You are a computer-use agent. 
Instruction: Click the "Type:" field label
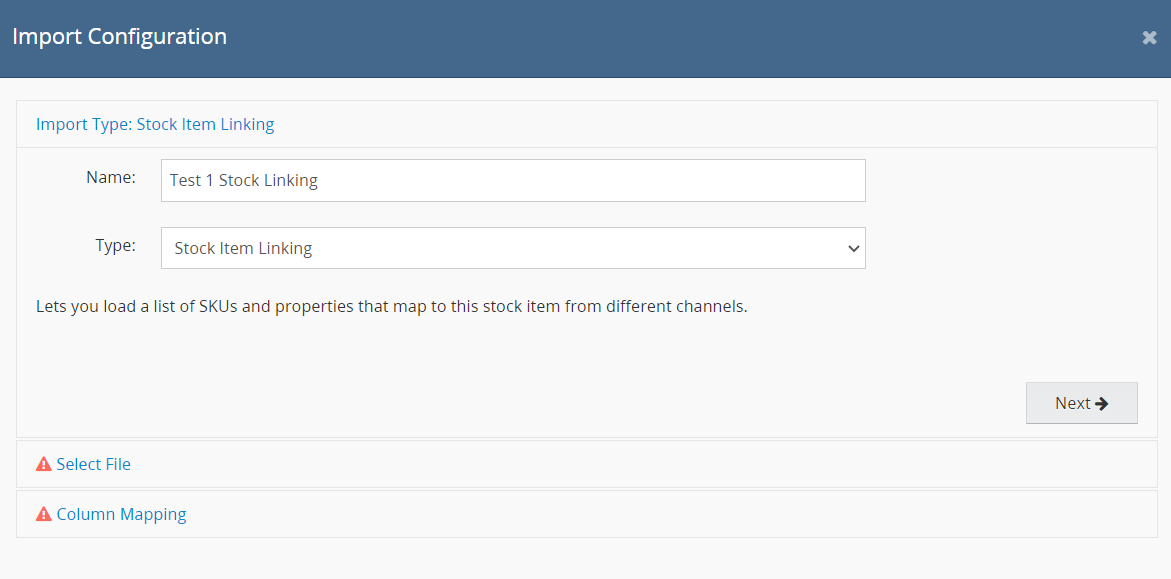pos(115,245)
